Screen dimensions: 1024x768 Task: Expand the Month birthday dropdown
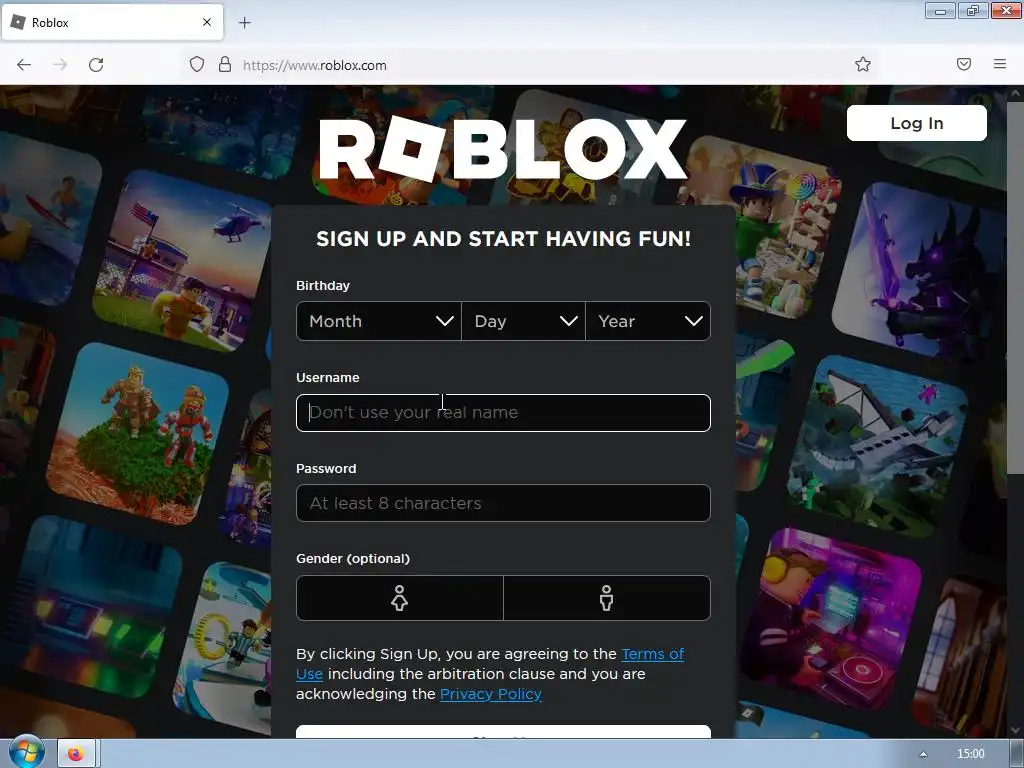[x=379, y=321]
